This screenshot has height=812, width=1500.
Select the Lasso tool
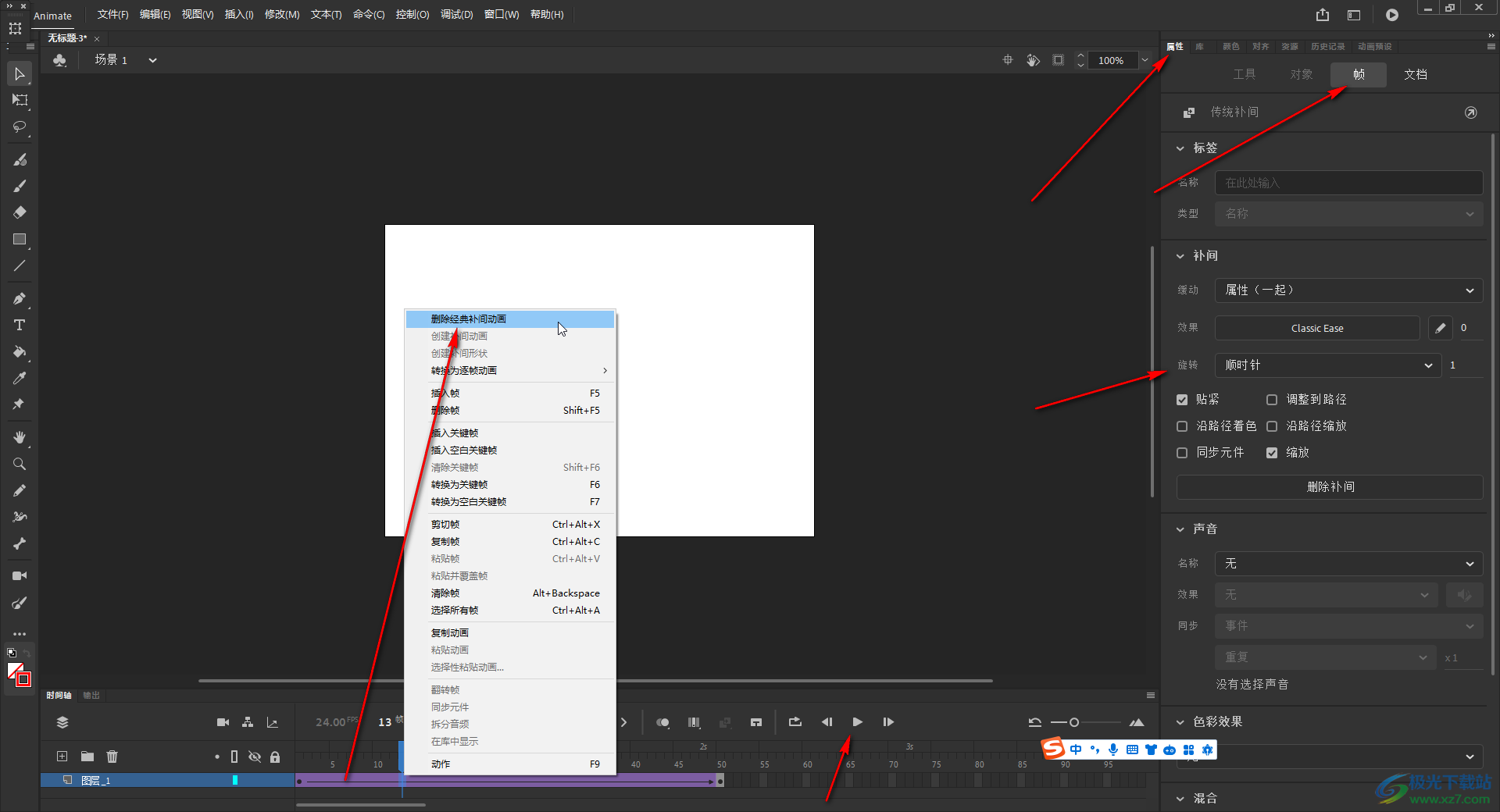point(20,126)
